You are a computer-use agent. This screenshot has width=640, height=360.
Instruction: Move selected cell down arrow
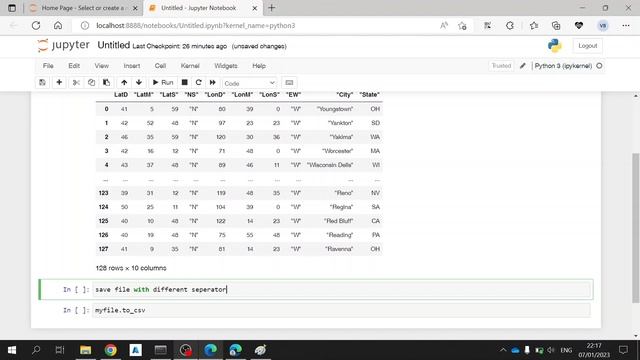pyautogui.click(x=139, y=82)
